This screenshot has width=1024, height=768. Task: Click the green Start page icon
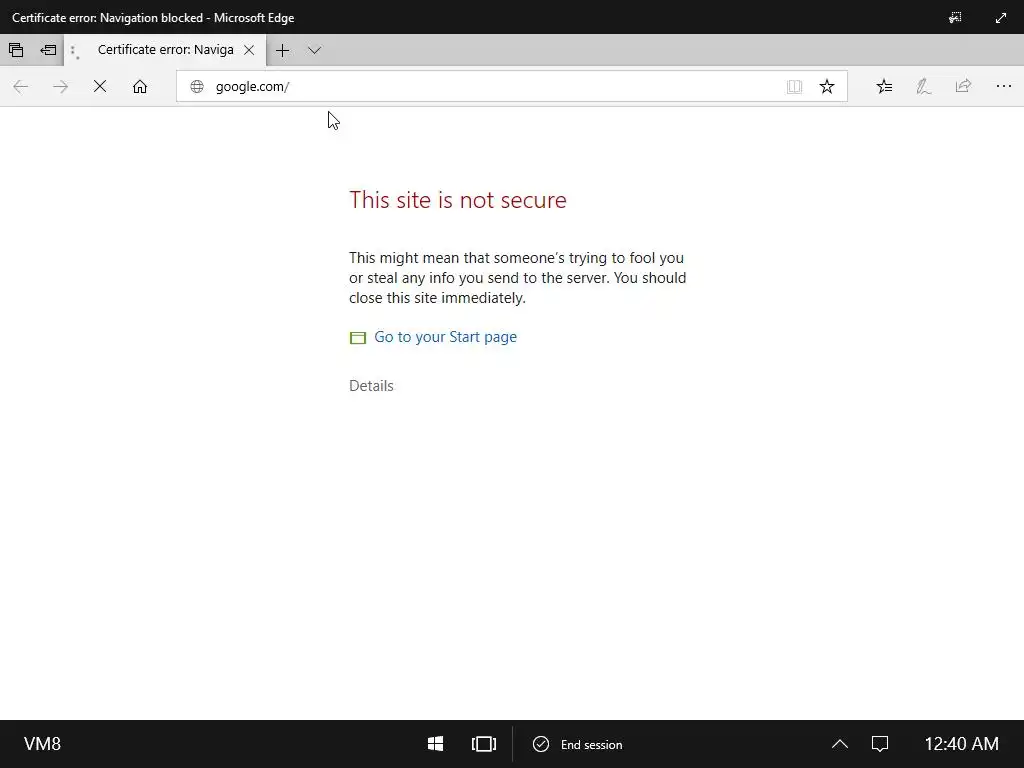pos(357,338)
